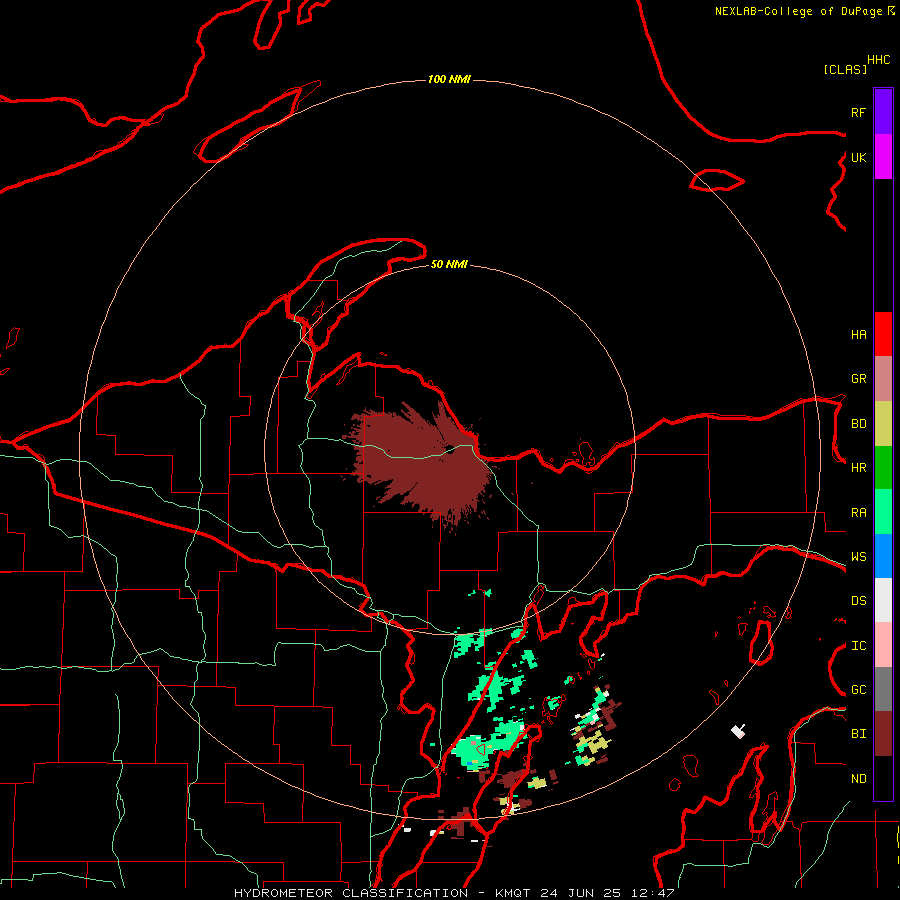The width and height of the screenshot is (900, 900).
Task: Click the RF purple legend swatch
Action: (x=883, y=112)
